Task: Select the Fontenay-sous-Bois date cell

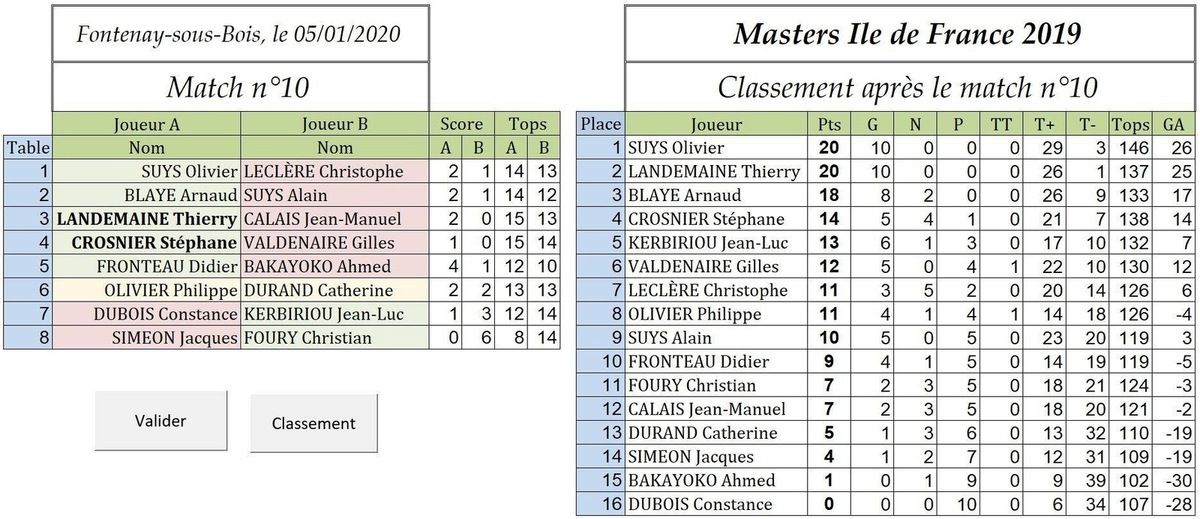Action: tap(240, 34)
